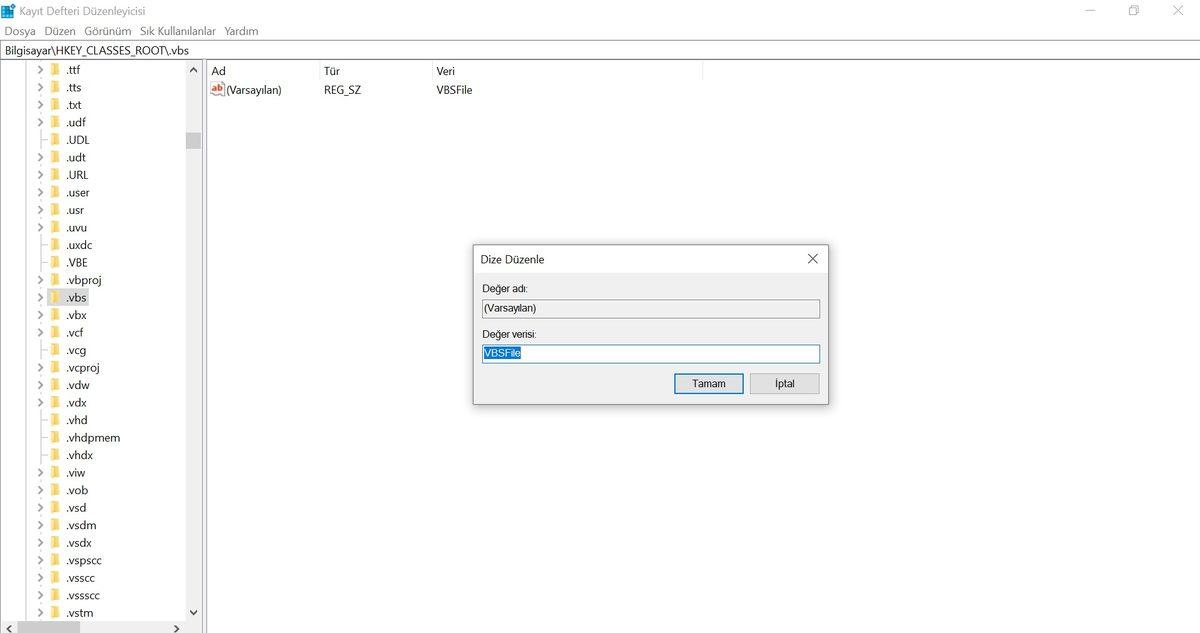Click the .txt key folder icon

(x=56, y=104)
